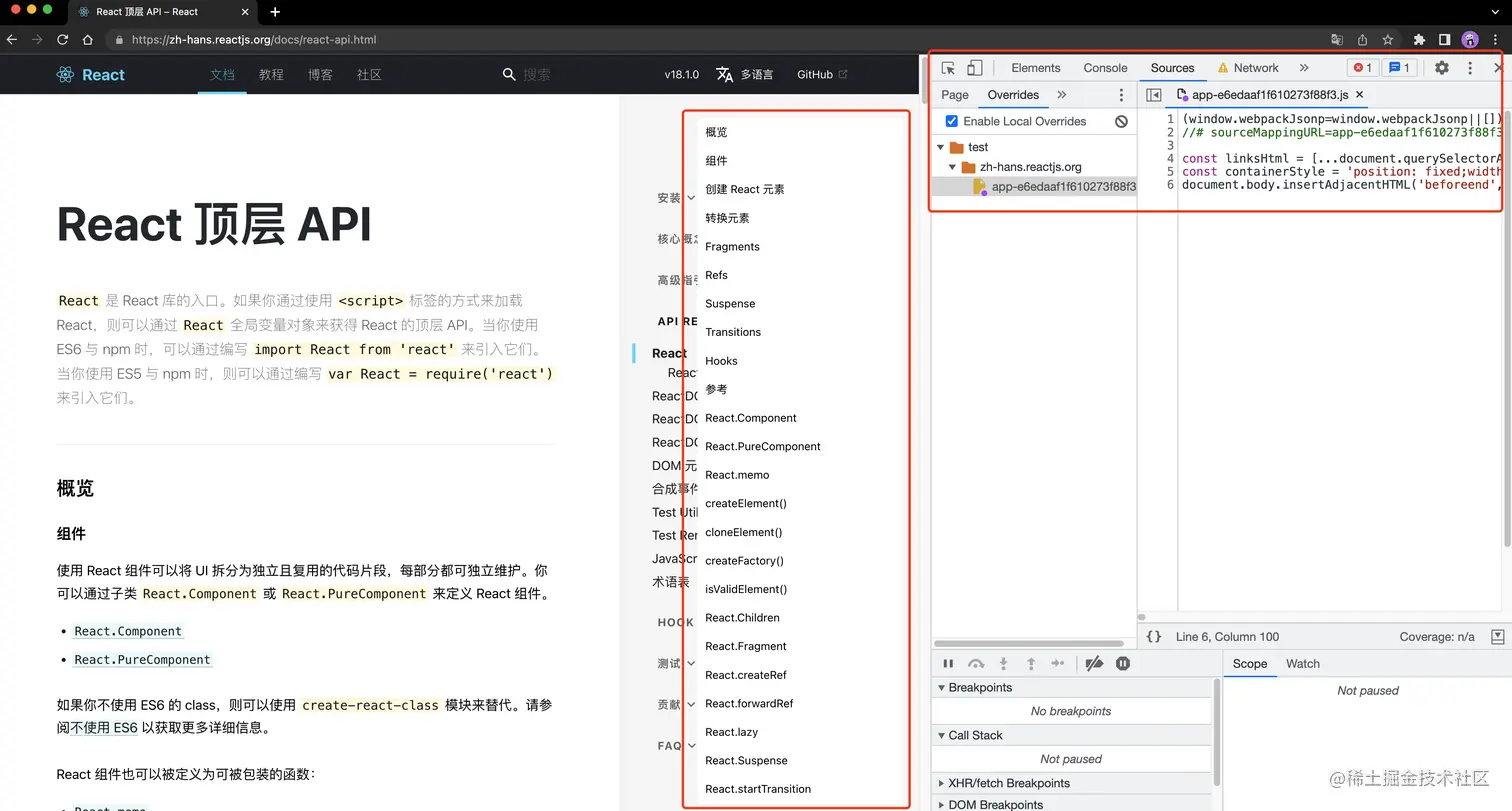Screen dimensions: 1512x811
Task: Close the app-e6edaaf1f610273f88f3.js editor tab
Action: pyautogui.click(x=1360, y=95)
